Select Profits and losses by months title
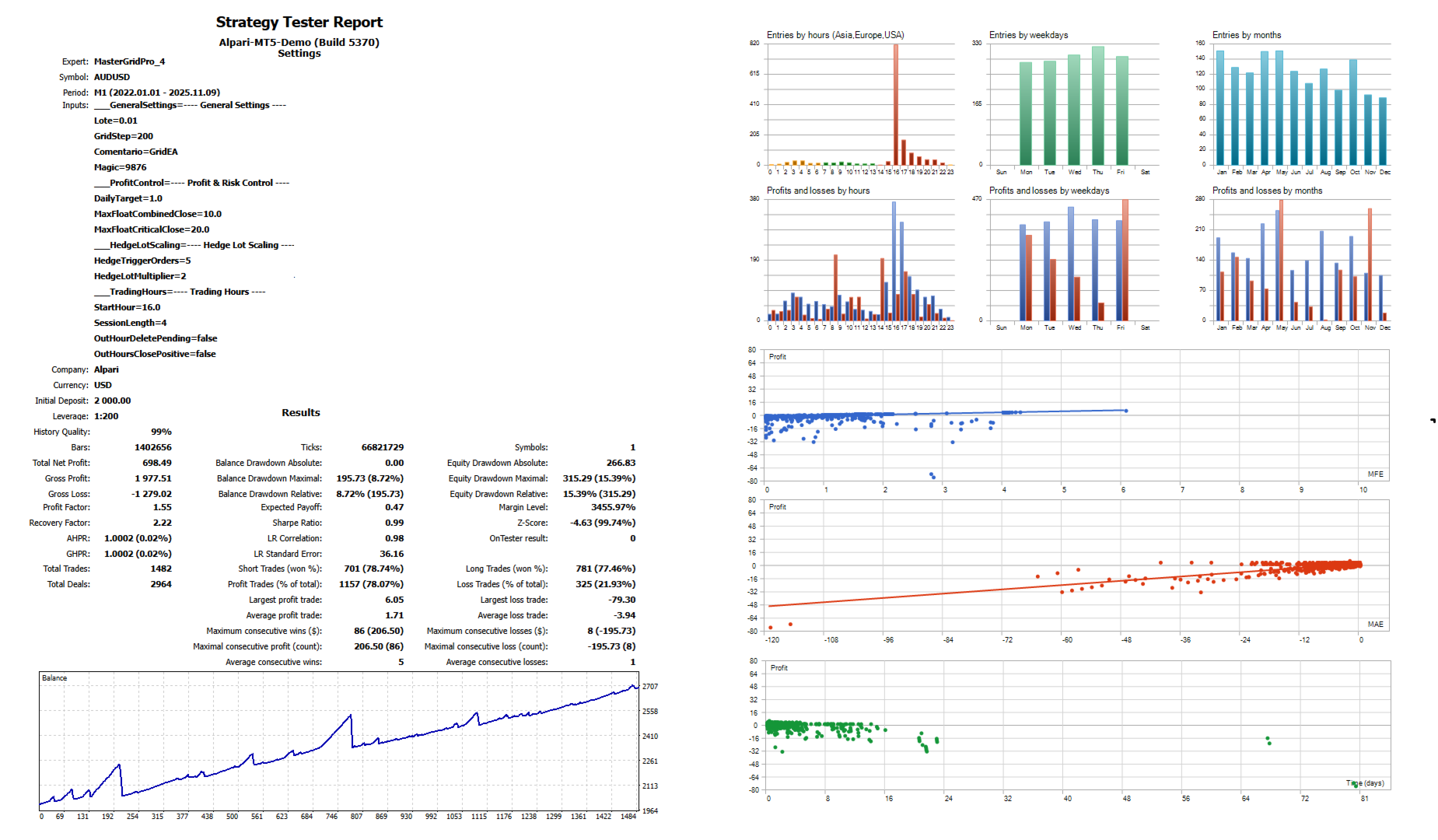This screenshot has width=1438, height=840. (1267, 191)
